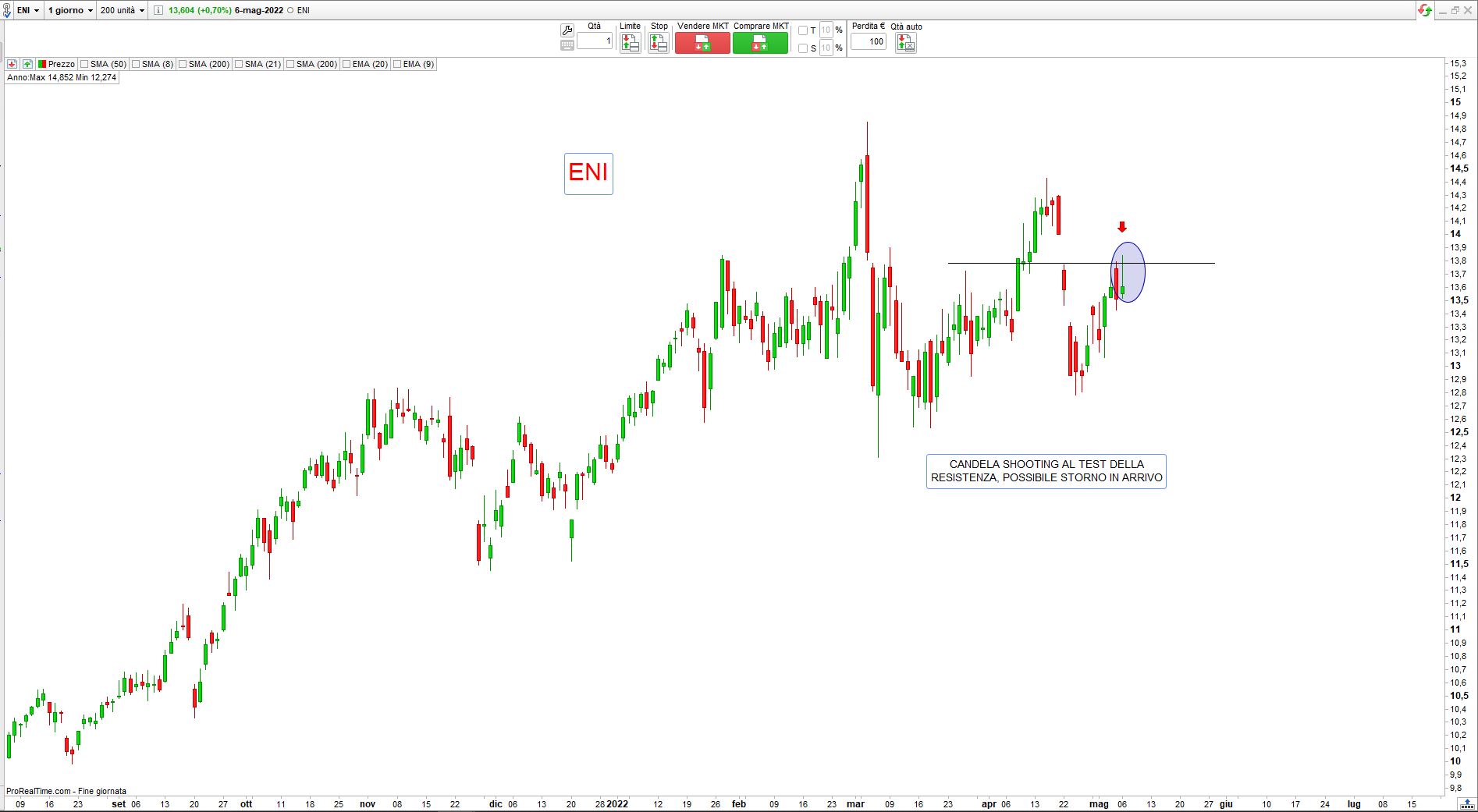1478x812 pixels.
Task: Click the pin link icon beside ENI selector
Action: click(x=7, y=11)
